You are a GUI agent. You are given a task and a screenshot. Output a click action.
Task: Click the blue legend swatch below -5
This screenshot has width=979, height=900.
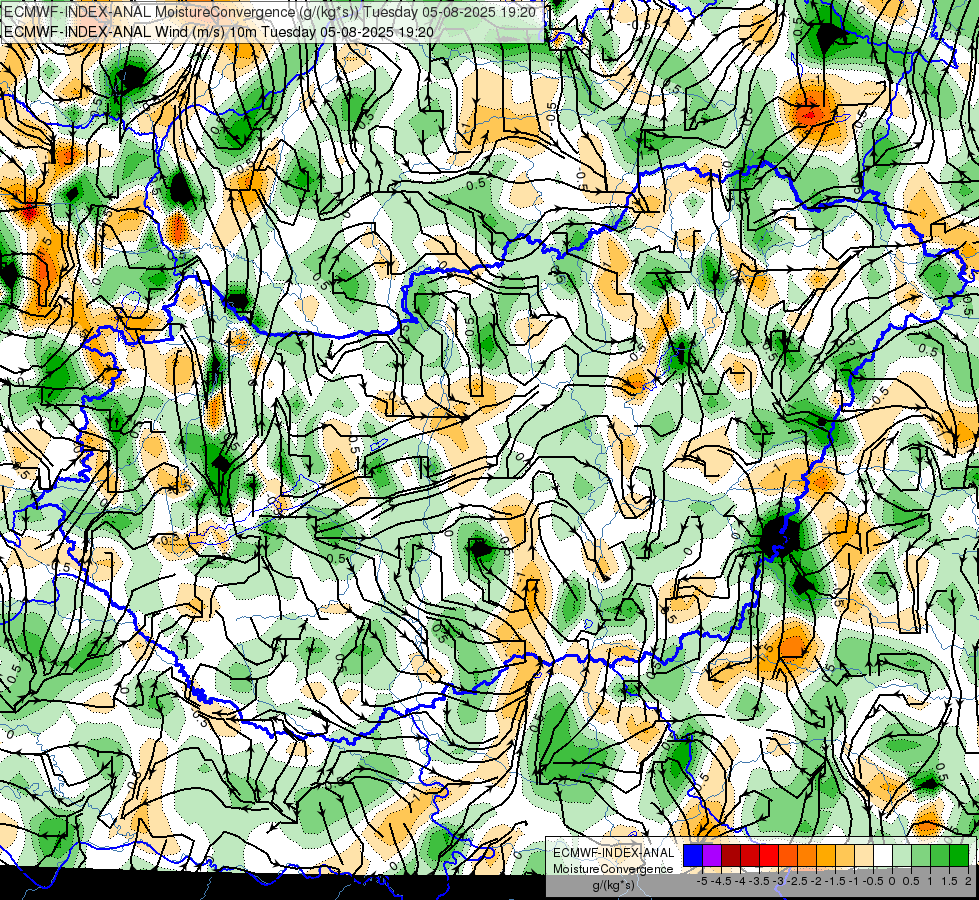pos(693,855)
